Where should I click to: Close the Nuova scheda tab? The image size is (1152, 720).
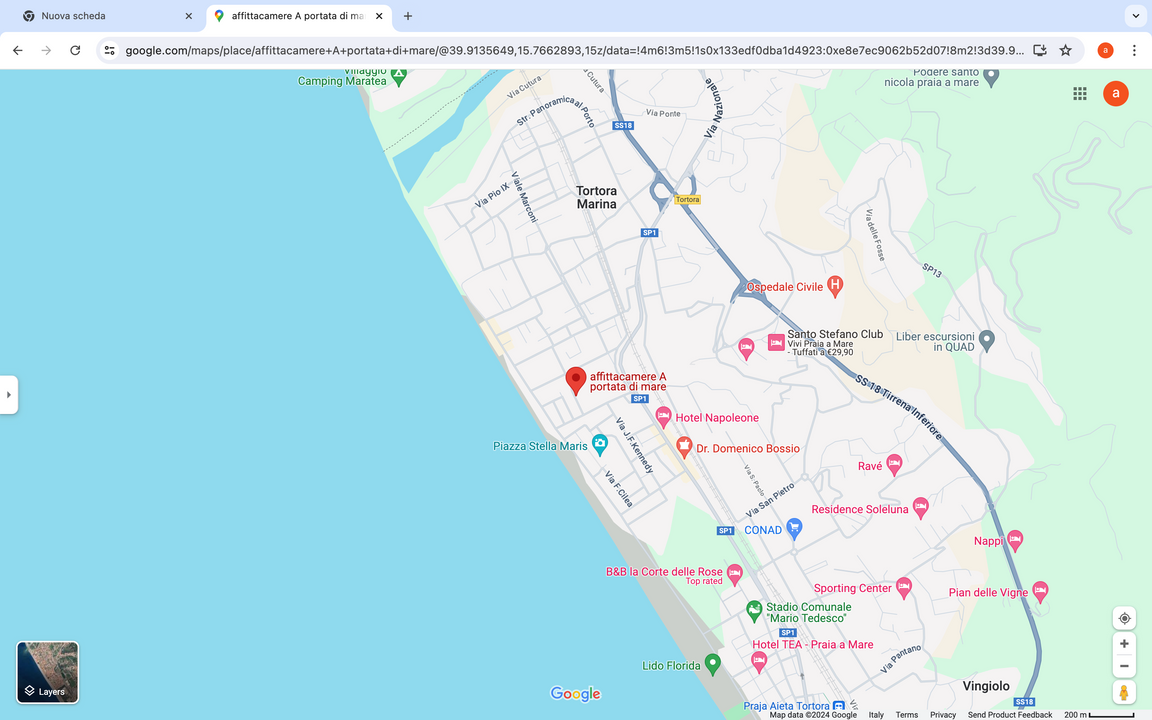tap(189, 15)
